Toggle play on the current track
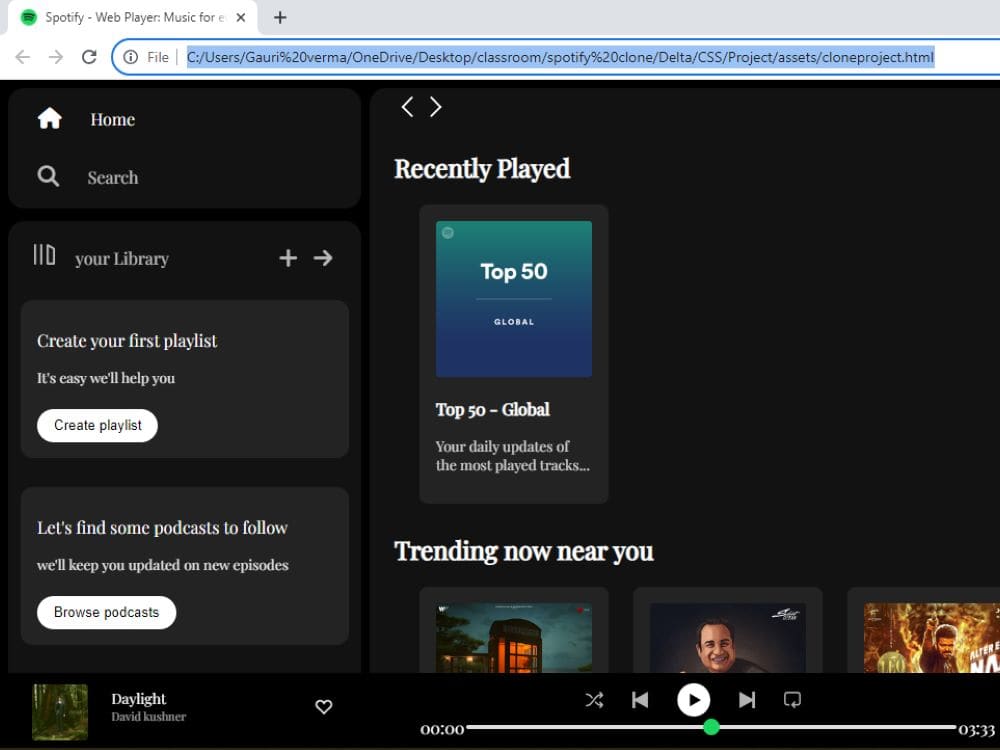This screenshot has width=1000, height=750. coord(694,700)
